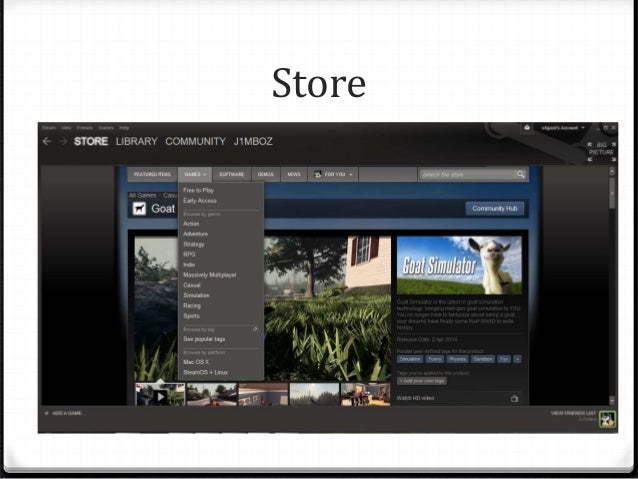Open the COMMUNITY section
The height and width of the screenshot is (479, 638).
(x=195, y=141)
